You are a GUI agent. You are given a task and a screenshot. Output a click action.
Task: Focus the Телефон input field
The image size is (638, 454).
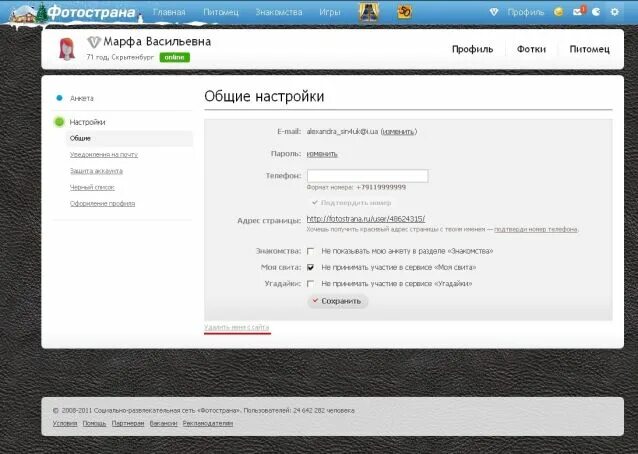(x=367, y=176)
